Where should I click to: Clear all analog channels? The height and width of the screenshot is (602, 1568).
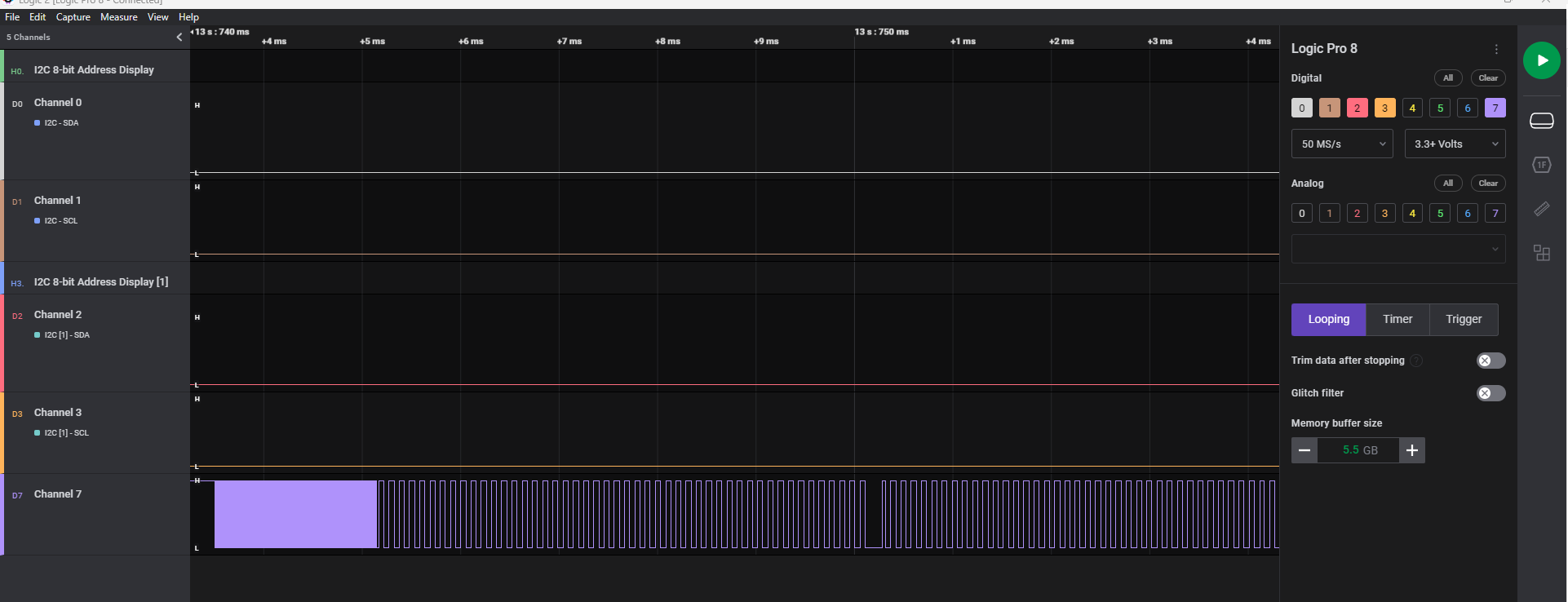(x=1488, y=184)
